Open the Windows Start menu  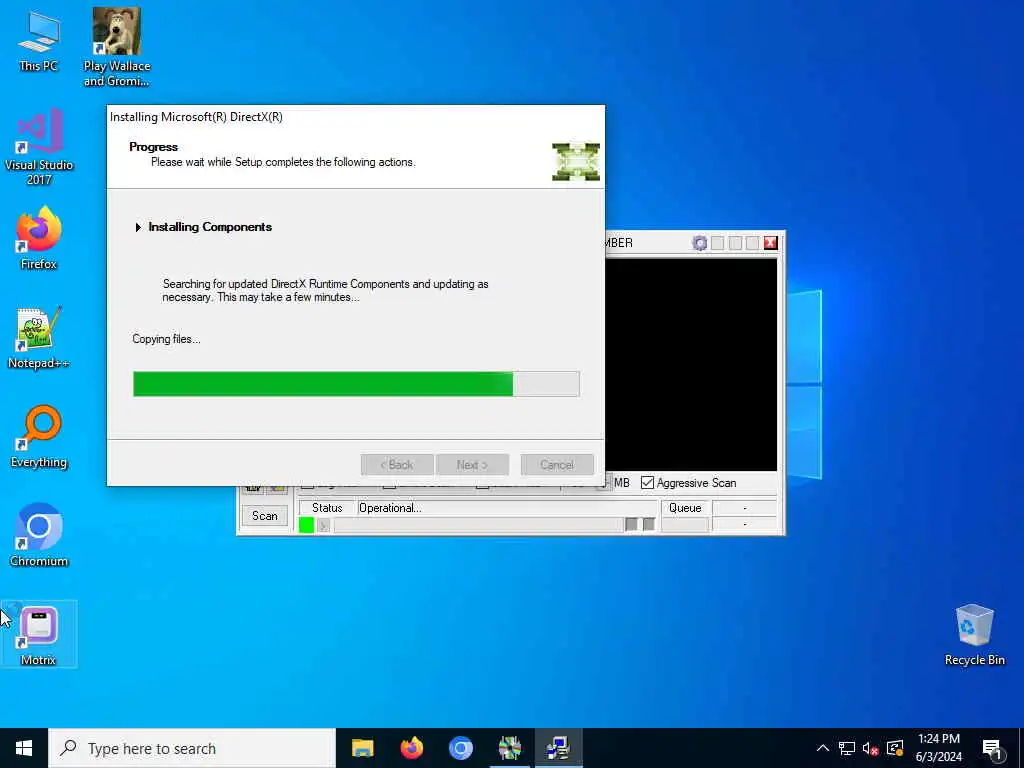pos(24,748)
